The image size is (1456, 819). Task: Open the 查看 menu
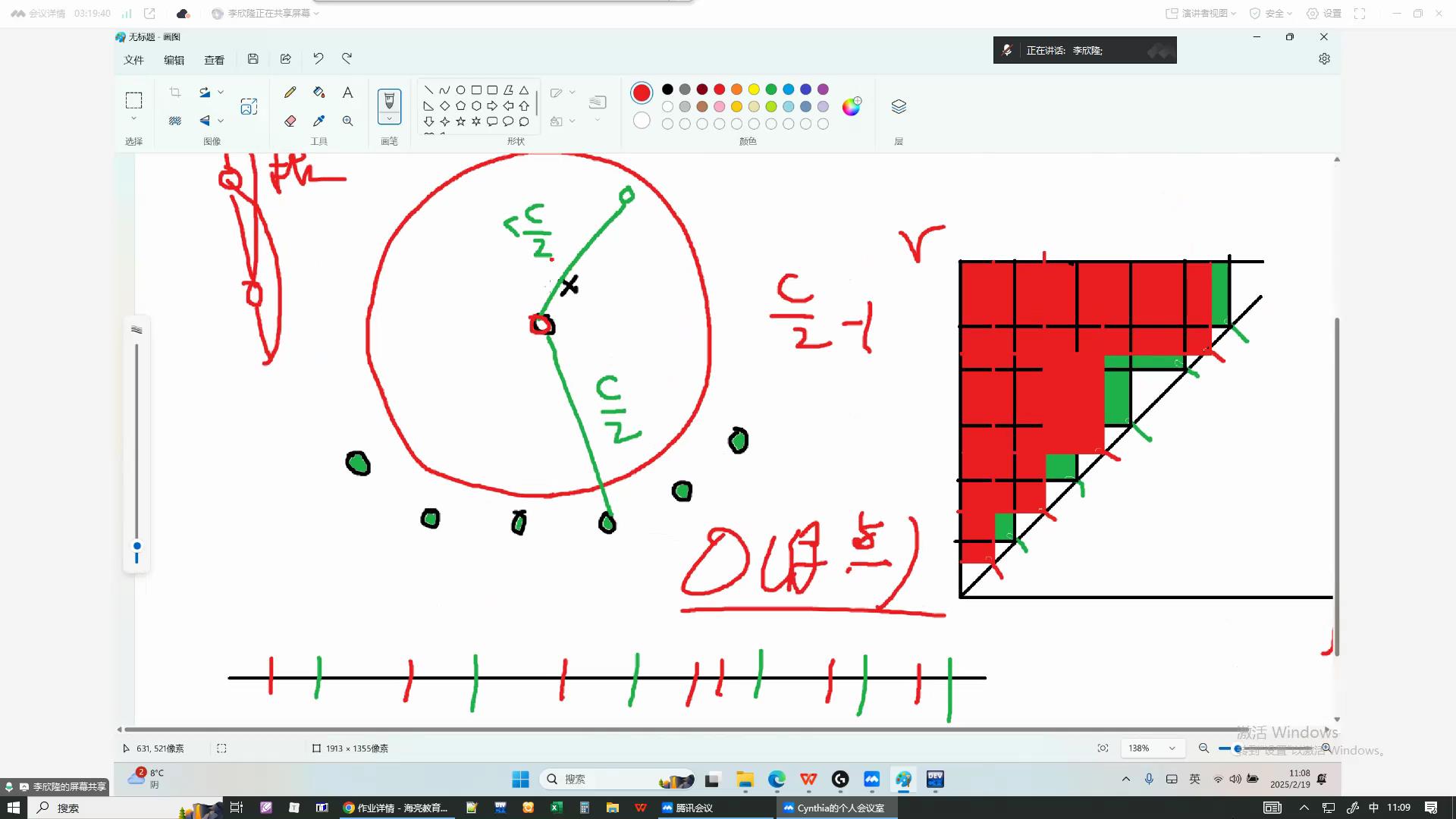pyautogui.click(x=214, y=60)
